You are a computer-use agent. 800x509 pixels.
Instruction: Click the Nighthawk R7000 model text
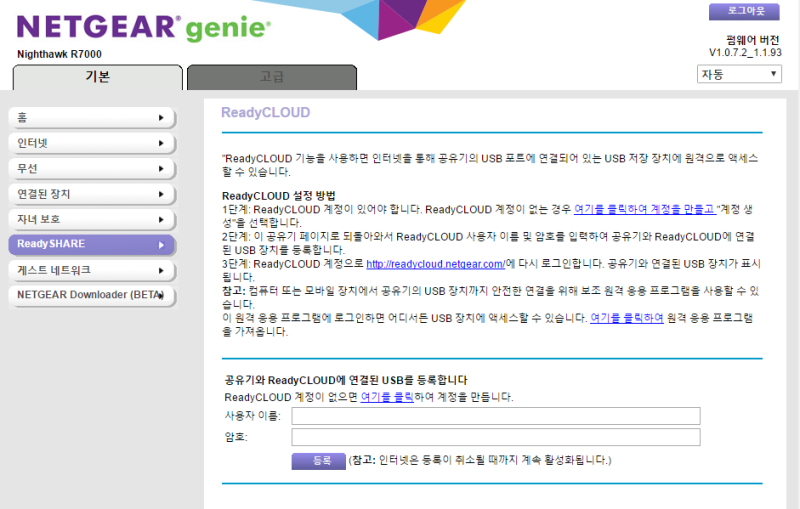tap(59, 54)
